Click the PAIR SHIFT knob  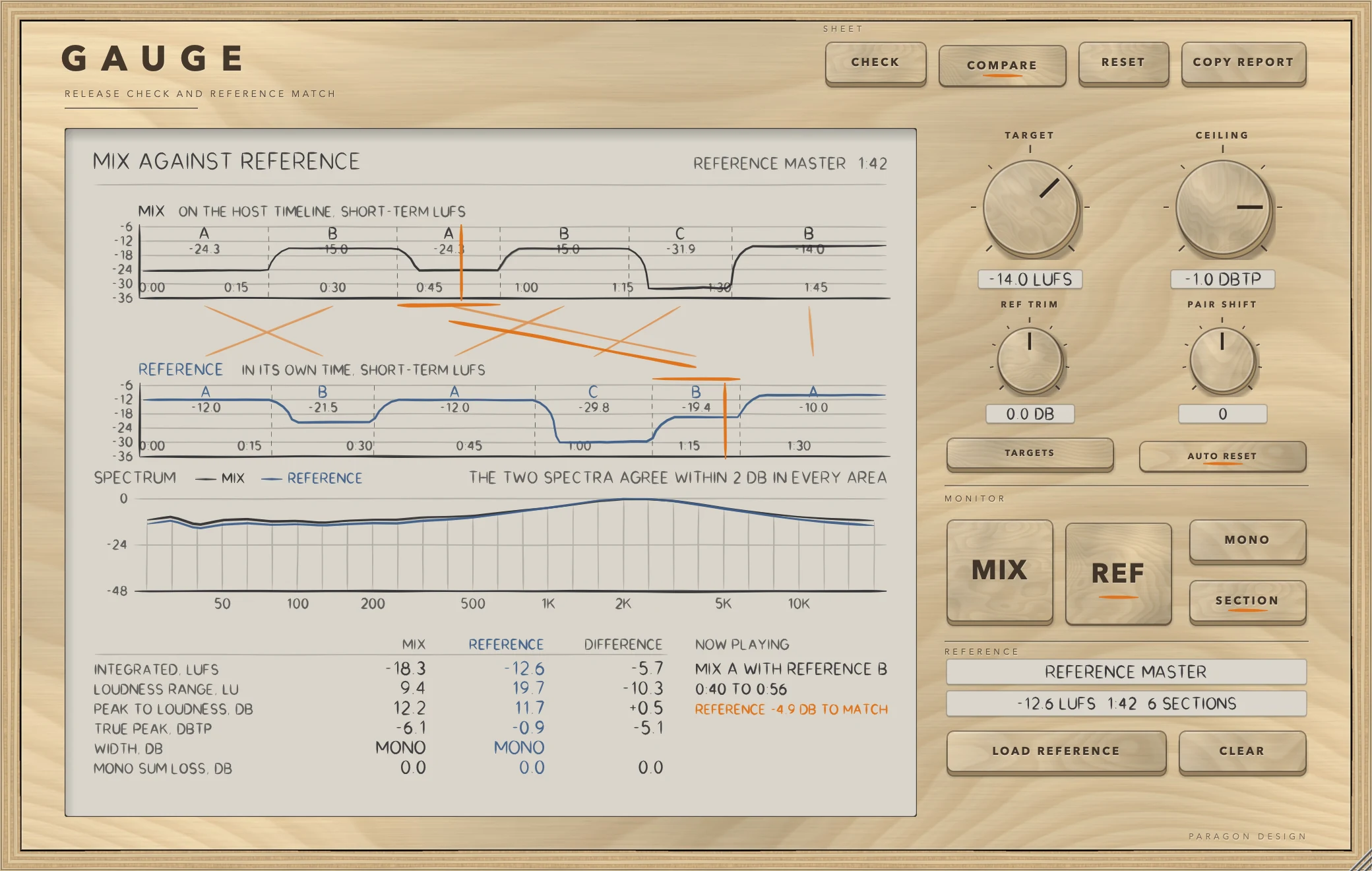[x=1222, y=360]
